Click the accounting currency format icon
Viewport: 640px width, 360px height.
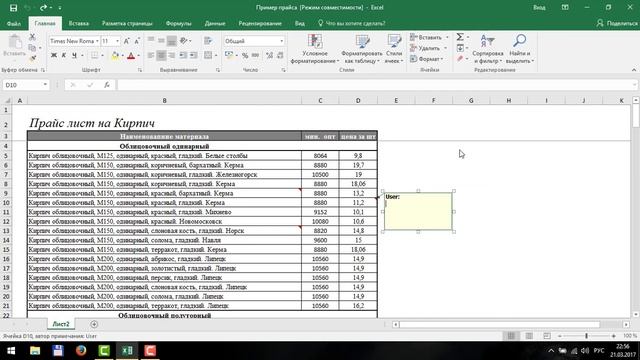[229, 55]
